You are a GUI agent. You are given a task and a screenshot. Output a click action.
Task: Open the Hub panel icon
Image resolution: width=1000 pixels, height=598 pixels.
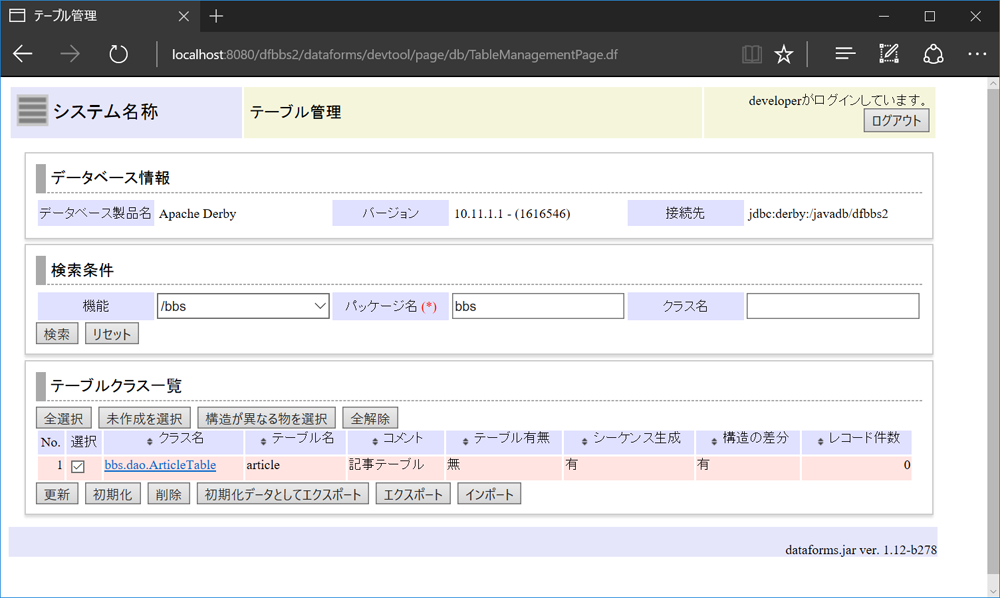844,54
